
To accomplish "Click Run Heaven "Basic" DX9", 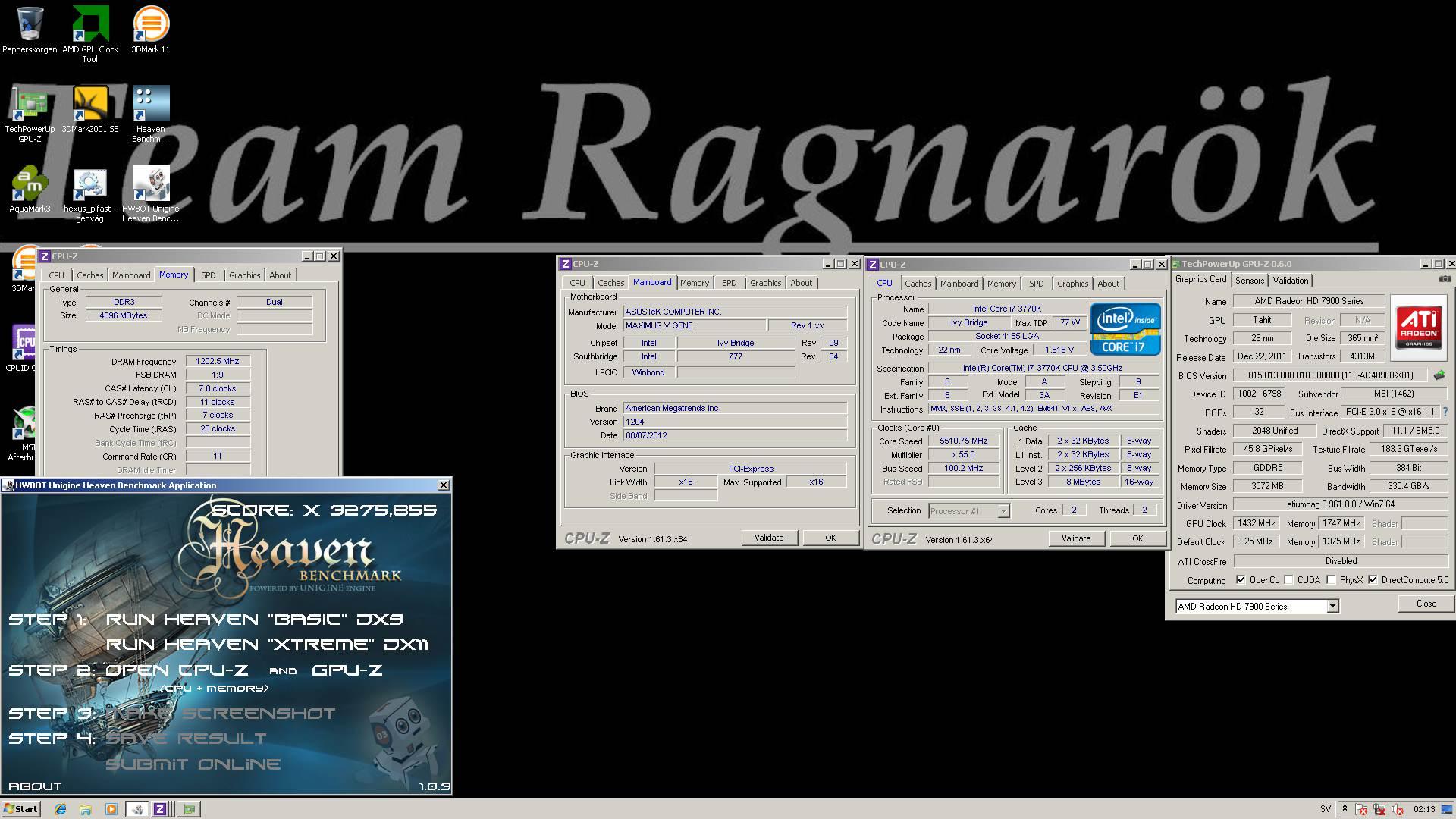I will 254,620.
